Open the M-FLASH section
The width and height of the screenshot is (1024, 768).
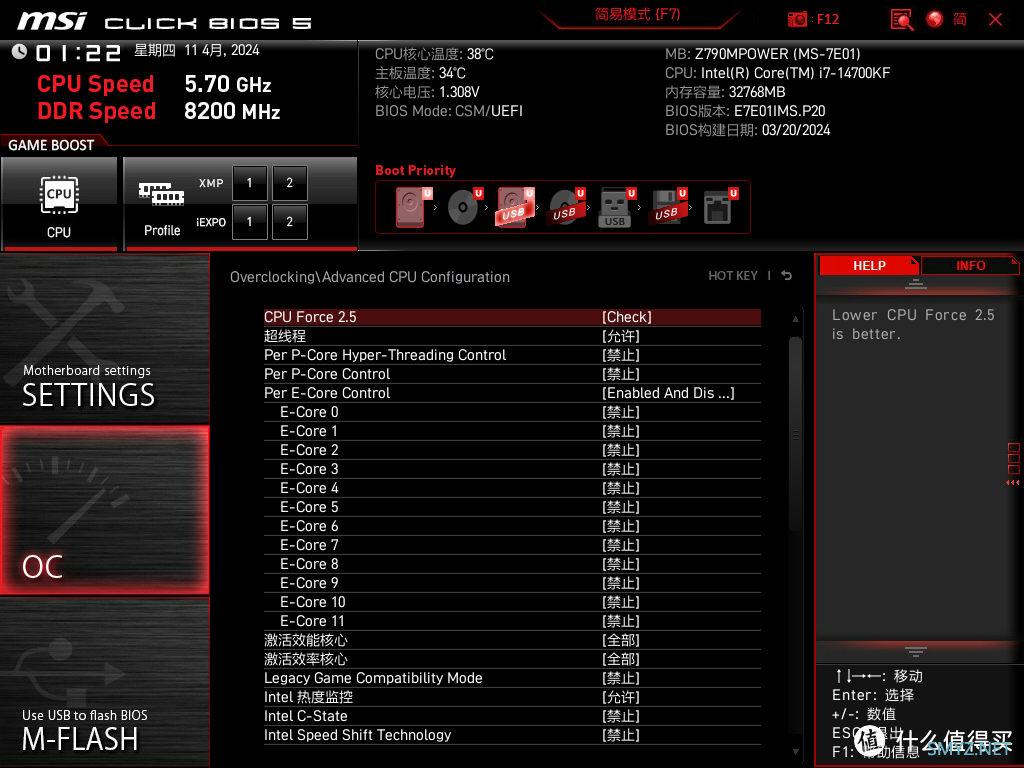(x=104, y=682)
